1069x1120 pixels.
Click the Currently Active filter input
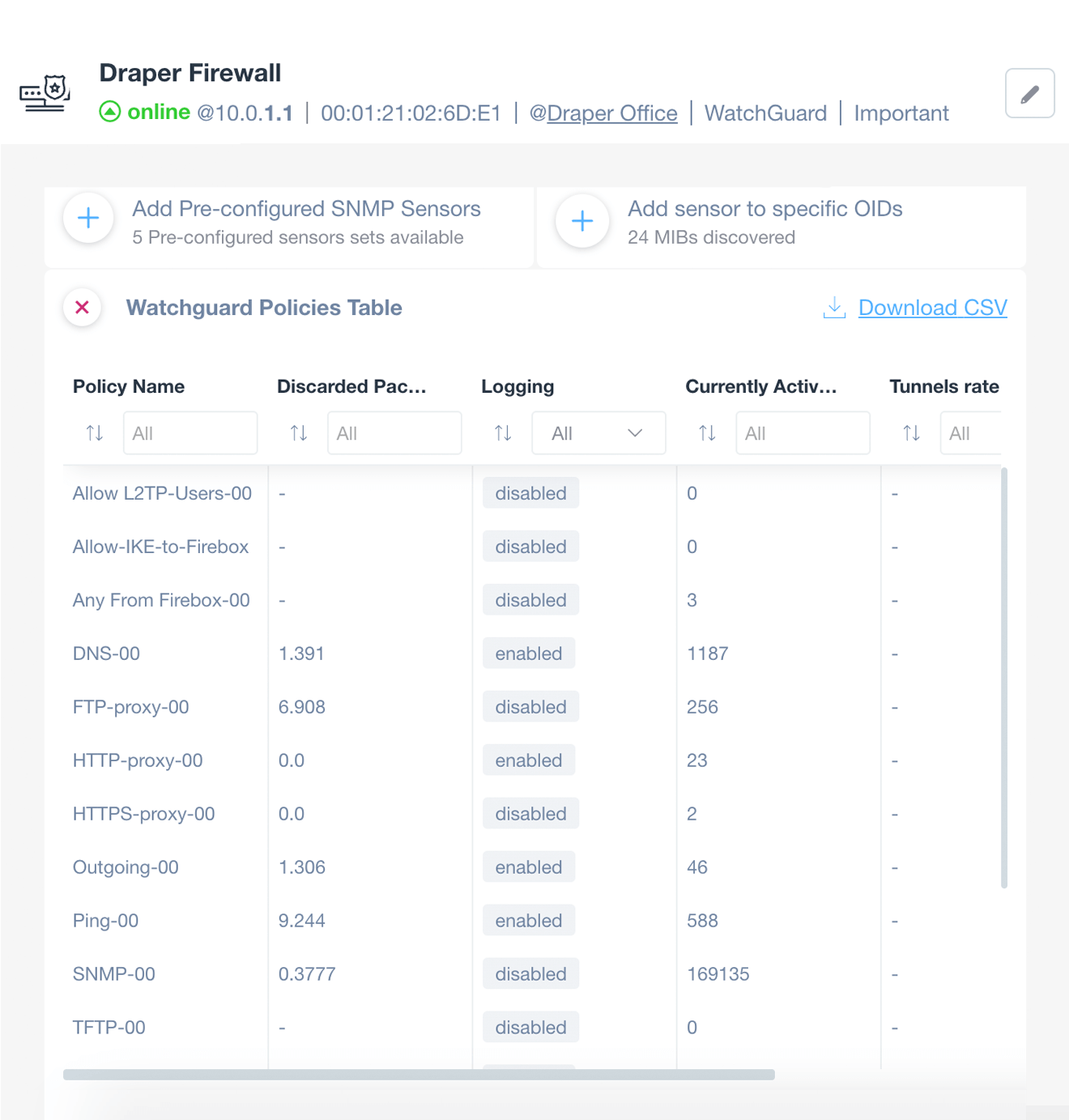click(x=803, y=433)
